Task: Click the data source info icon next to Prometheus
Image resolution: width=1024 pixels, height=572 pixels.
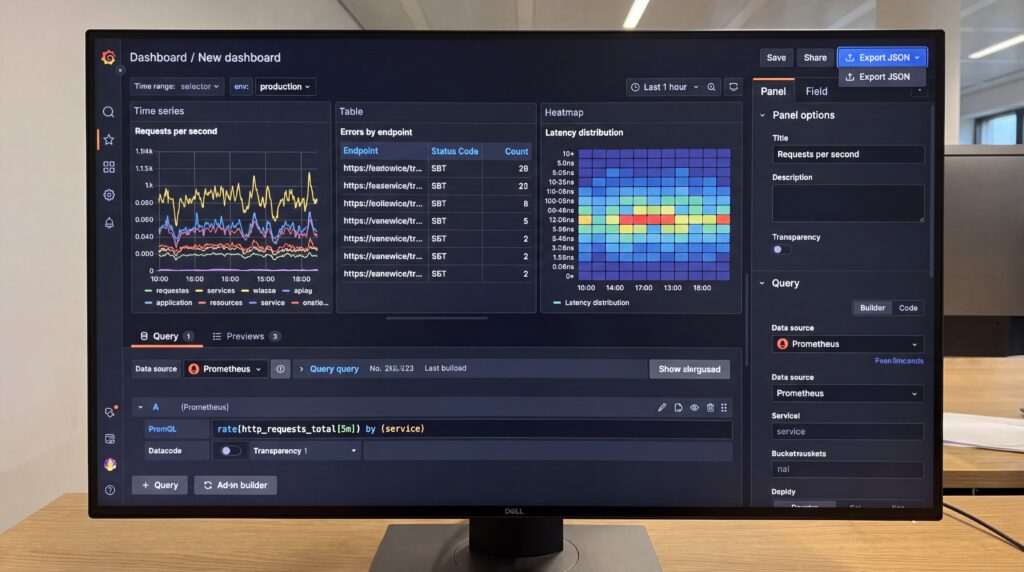Action: point(280,369)
